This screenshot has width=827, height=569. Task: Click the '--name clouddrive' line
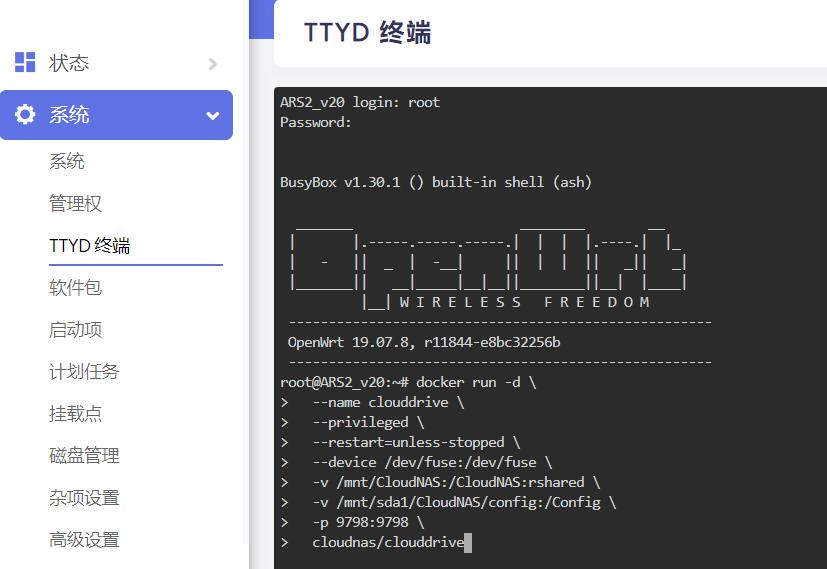388,402
